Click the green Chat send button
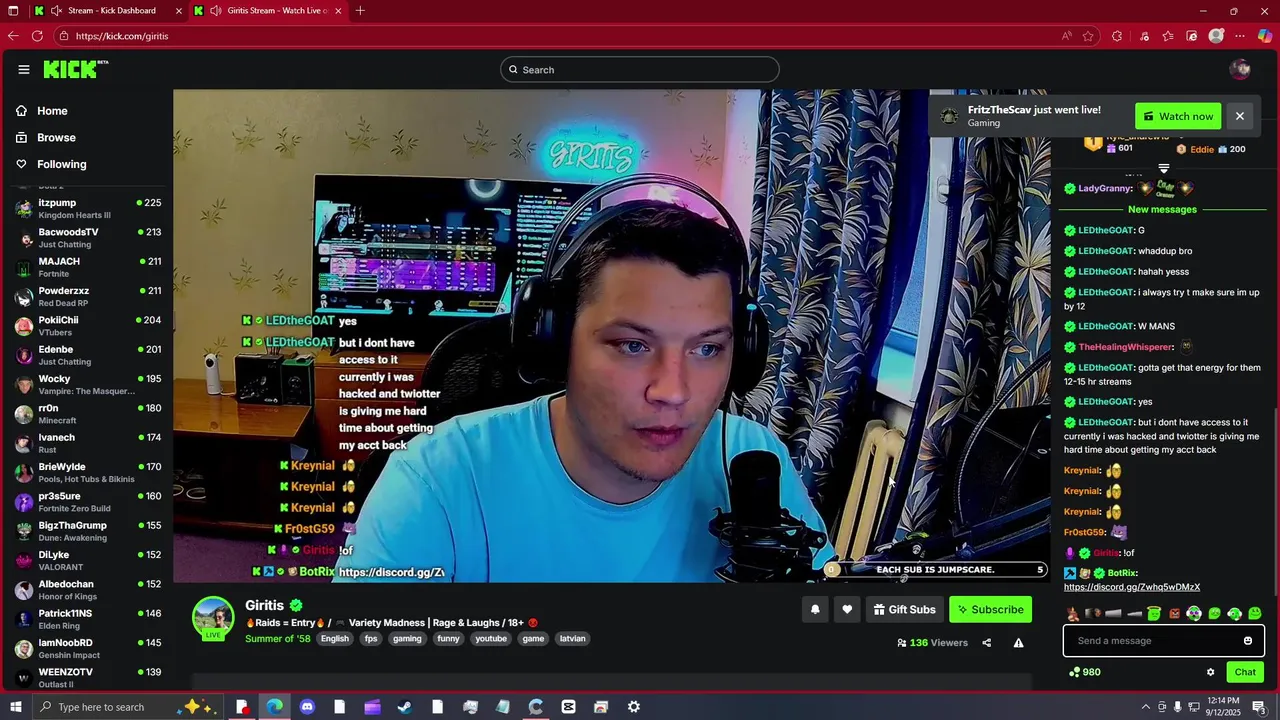The image size is (1280, 720). [1245, 672]
